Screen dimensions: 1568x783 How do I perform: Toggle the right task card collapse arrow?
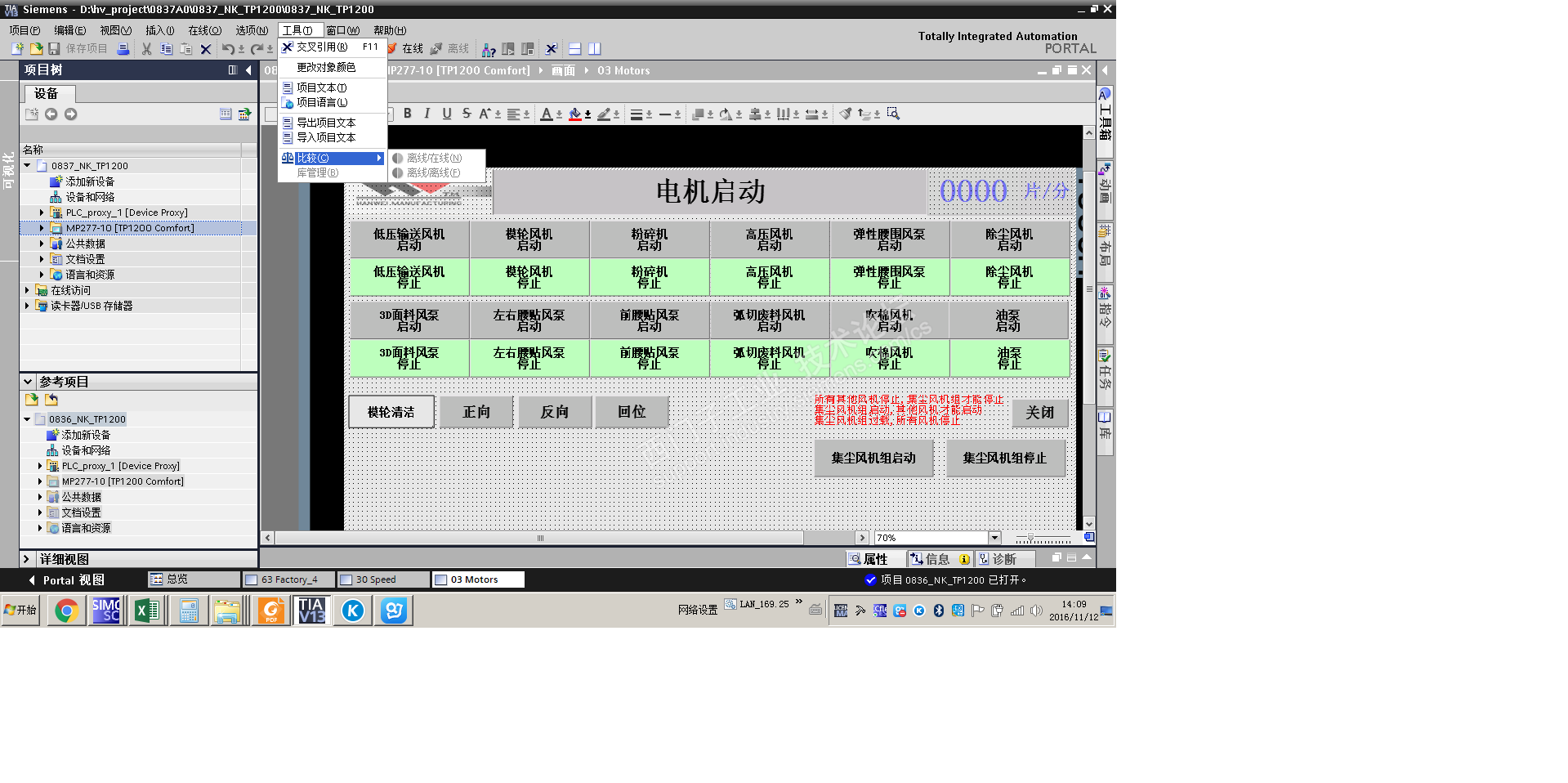point(1105,70)
